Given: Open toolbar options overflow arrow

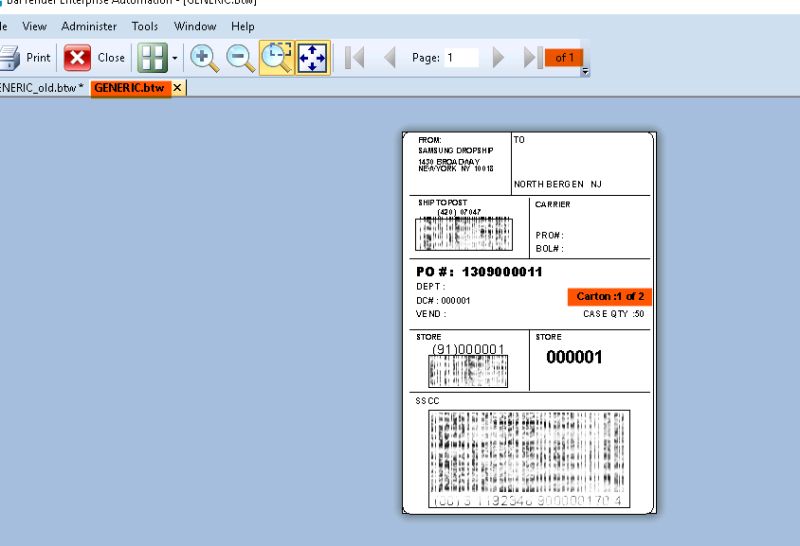Looking at the screenshot, I should click(x=585, y=71).
